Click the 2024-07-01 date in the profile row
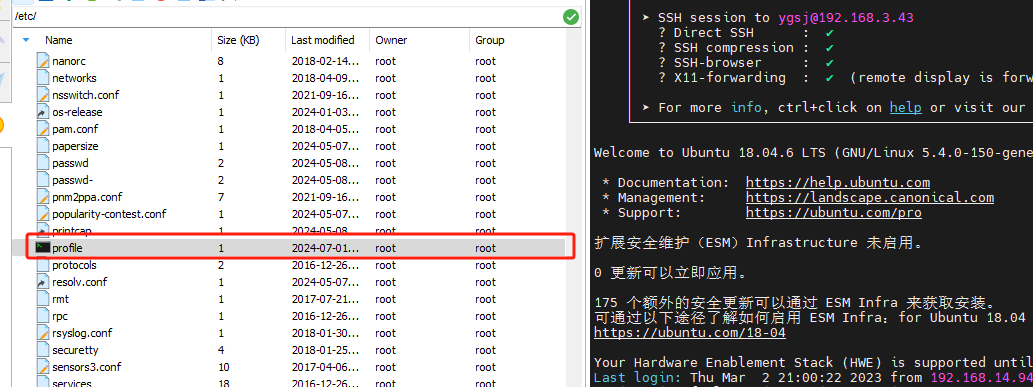 [x=325, y=249]
